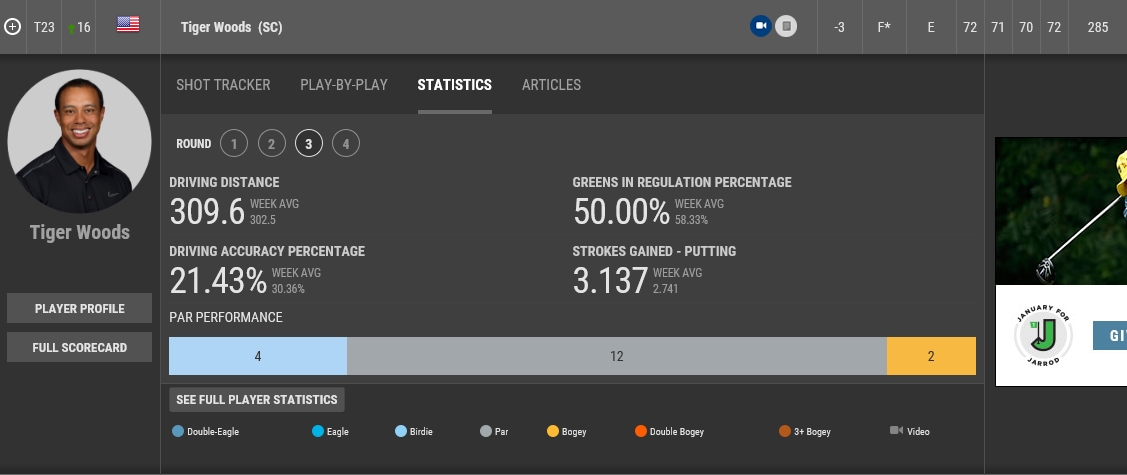Click the Player Profile button
This screenshot has height=475, width=1127.
tap(80, 309)
